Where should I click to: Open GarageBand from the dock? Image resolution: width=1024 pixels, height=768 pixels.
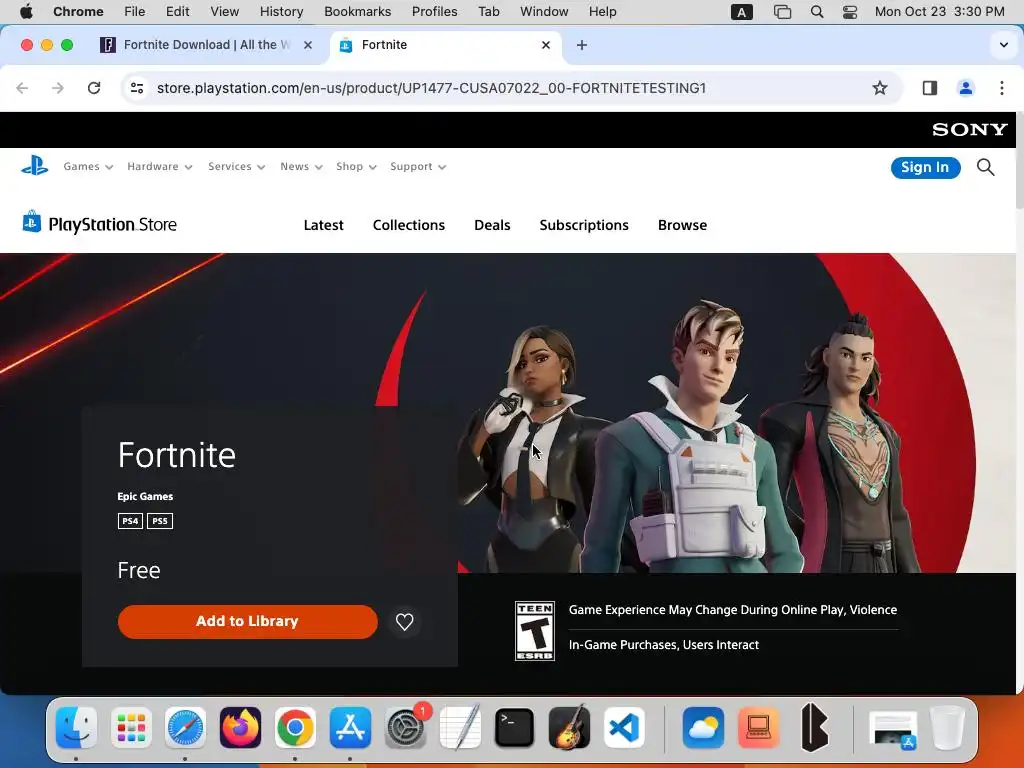pyautogui.click(x=569, y=727)
